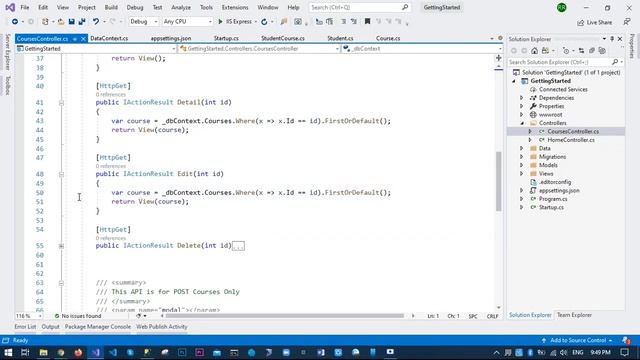Collapse the Detail method code block
The image size is (640, 360).
coord(61,103)
